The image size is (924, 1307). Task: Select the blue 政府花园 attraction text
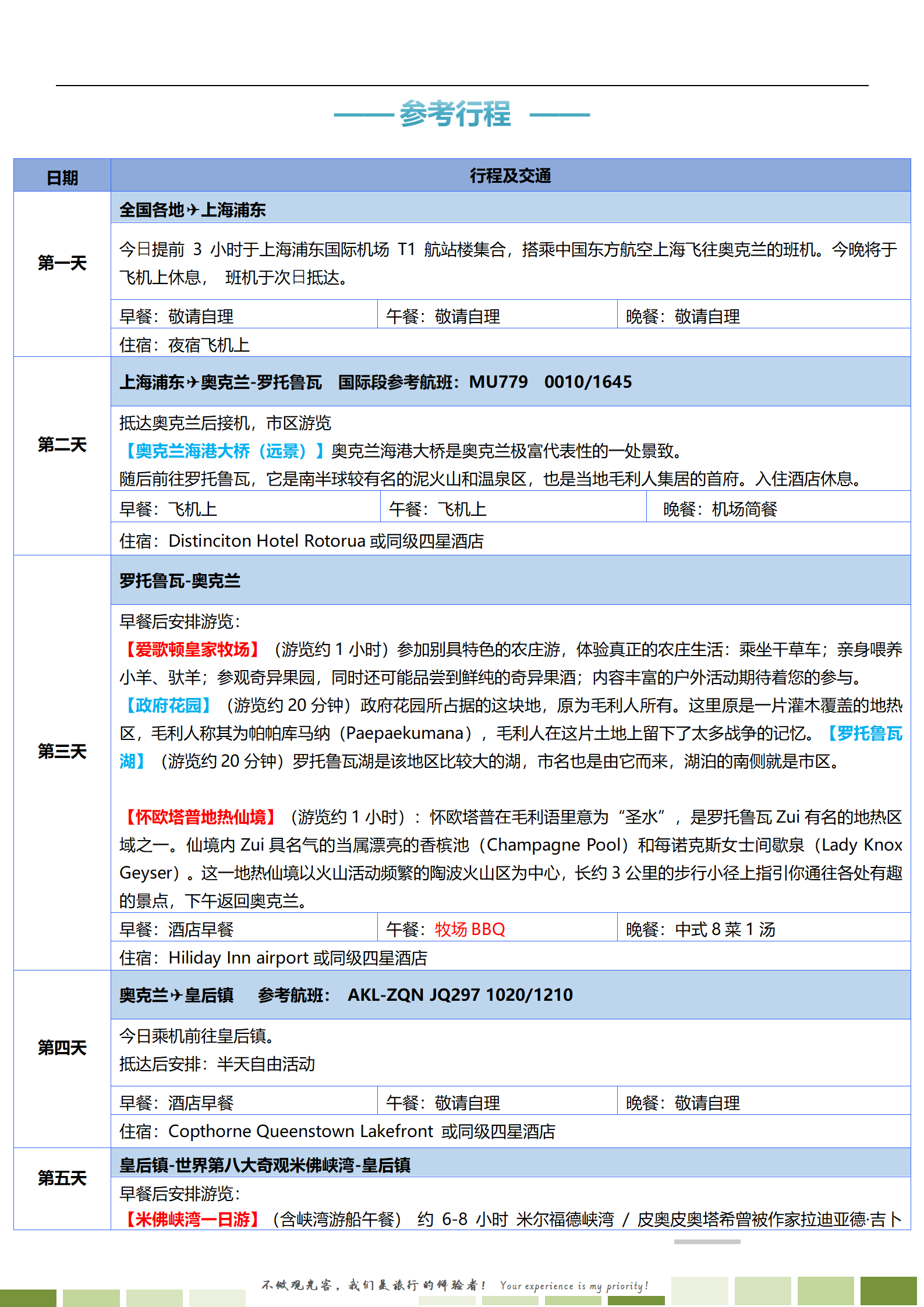[168, 706]
